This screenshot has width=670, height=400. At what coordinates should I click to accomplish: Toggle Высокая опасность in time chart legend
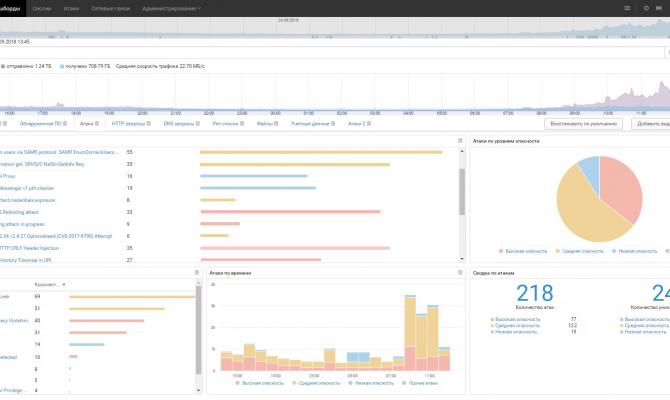point(259,383)
